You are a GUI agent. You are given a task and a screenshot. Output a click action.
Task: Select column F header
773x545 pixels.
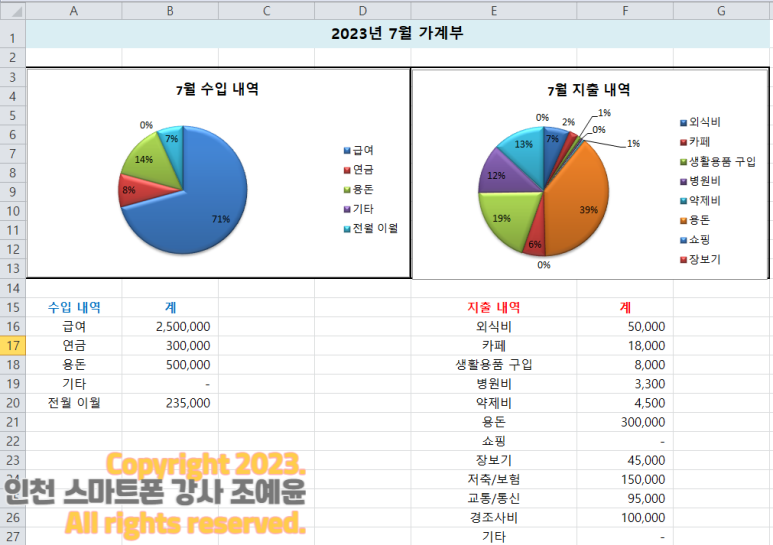625,11
